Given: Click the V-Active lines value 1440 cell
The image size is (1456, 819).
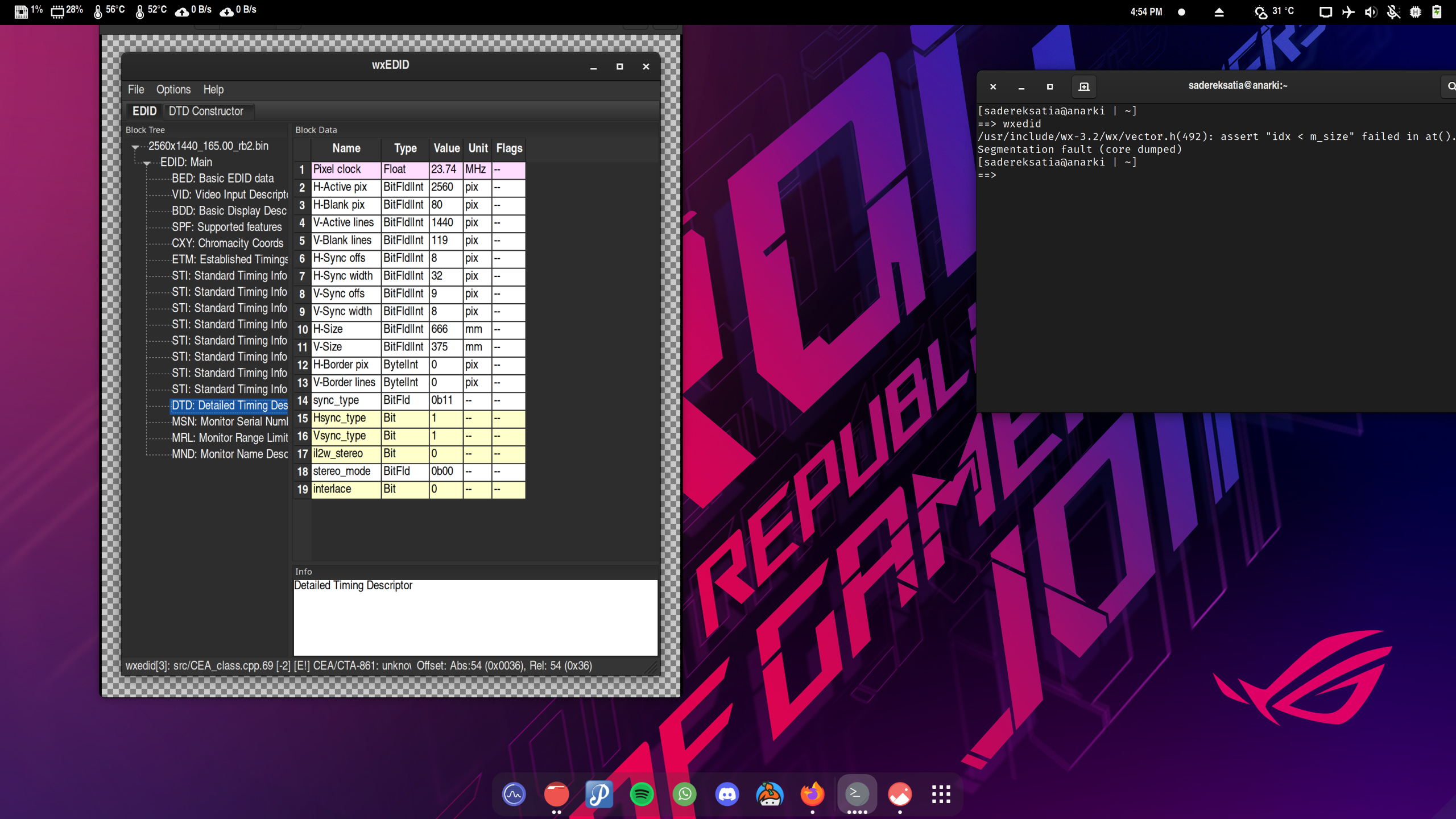Looking at the screenshot, I should (446, 222).
